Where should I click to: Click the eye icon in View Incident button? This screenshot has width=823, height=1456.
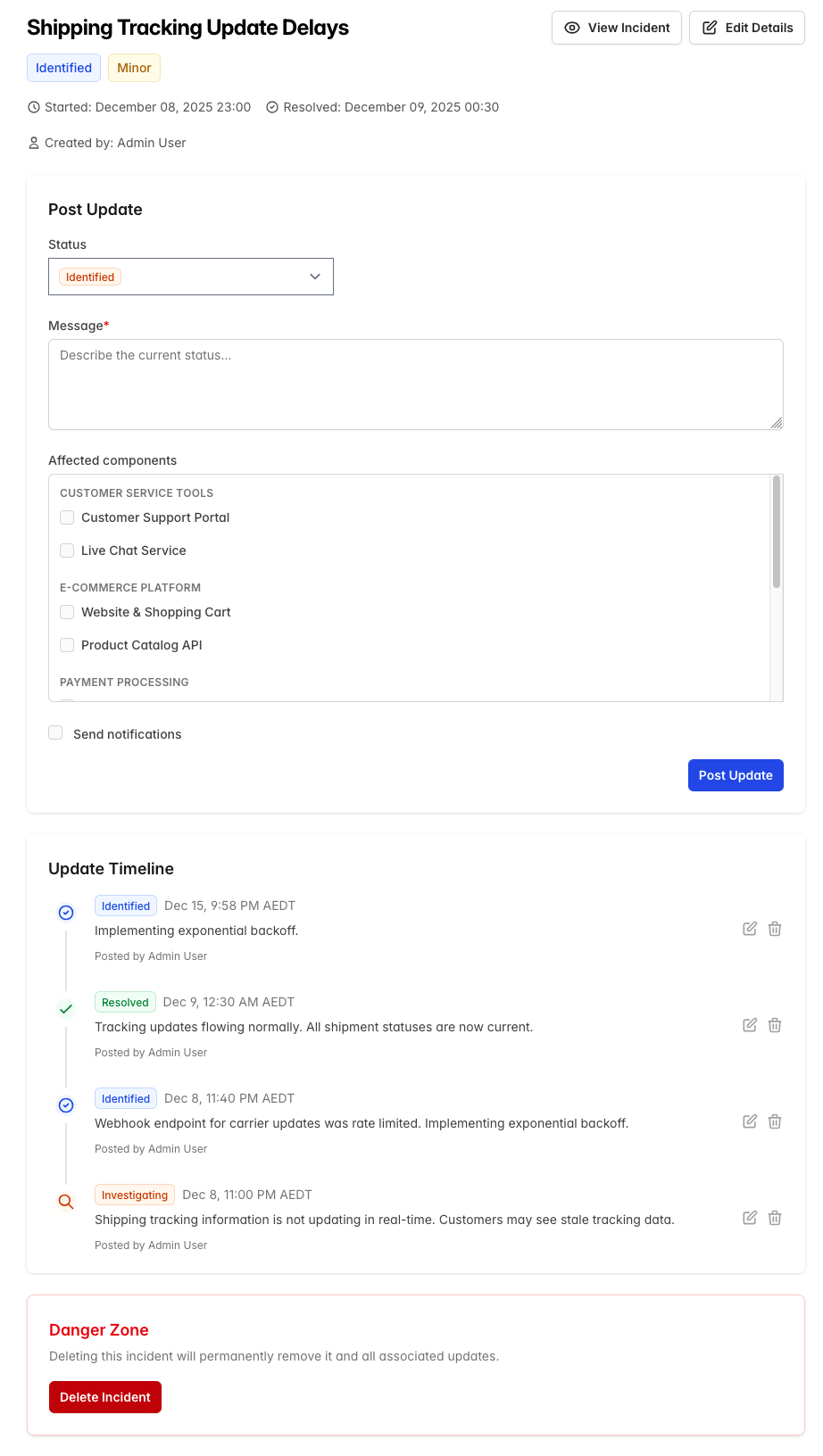(572, 28)
